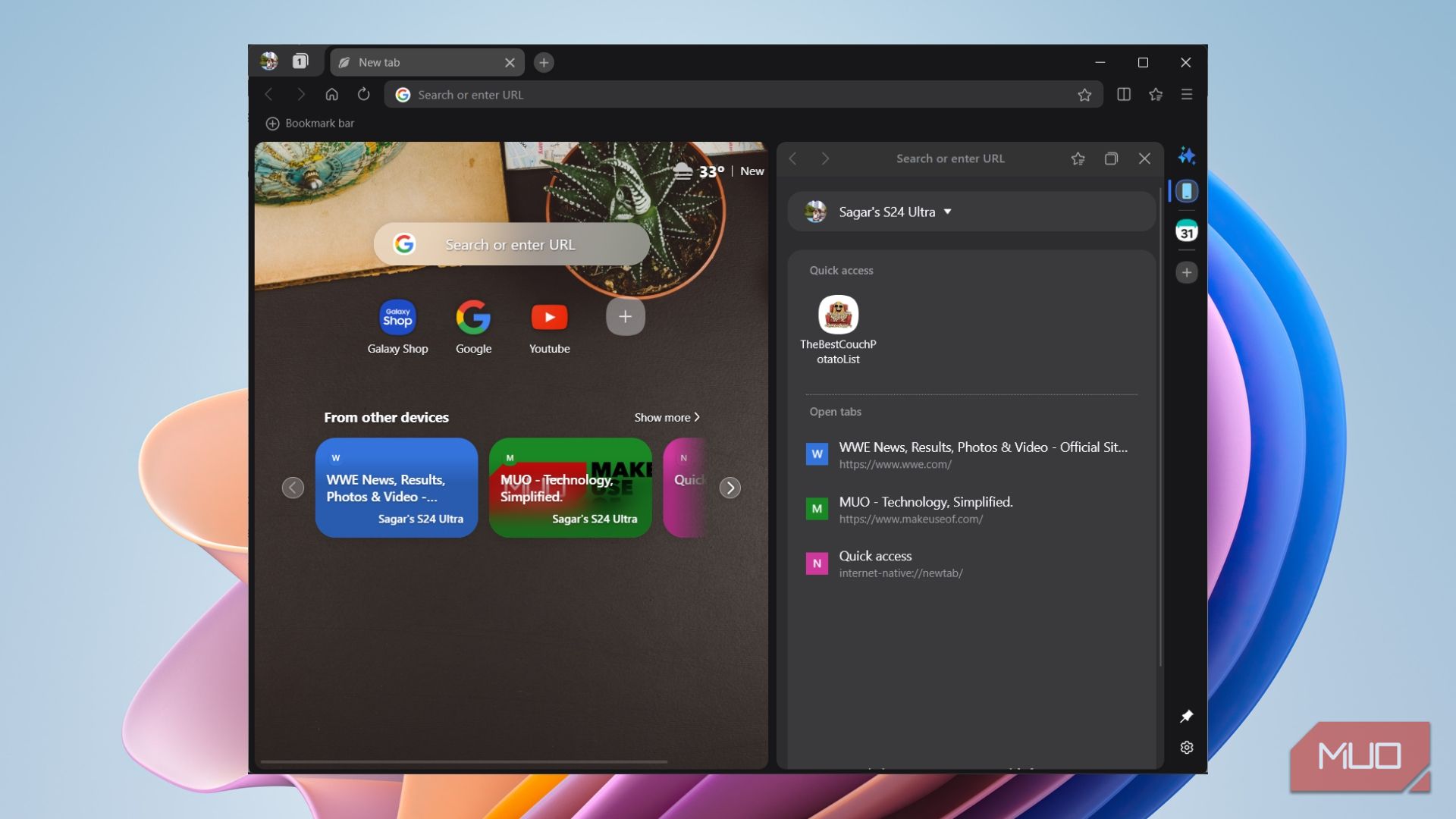
Task: Open the AI sparkle assistant icon
Action: click(x=1187, y=156)
